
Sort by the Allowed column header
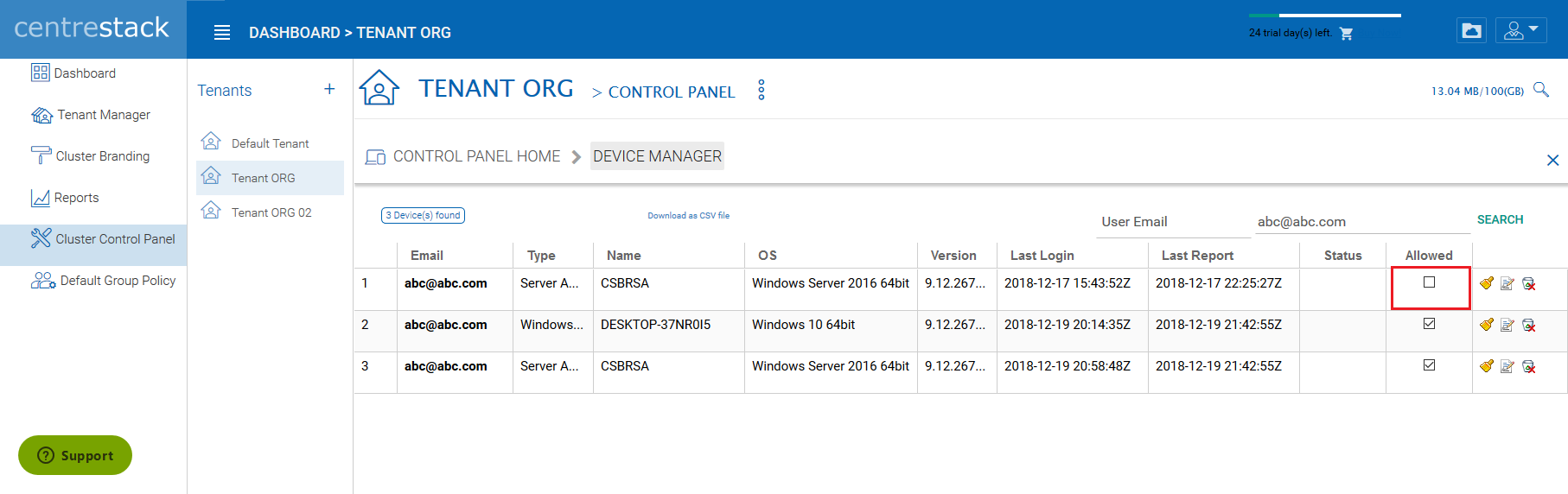[x=1429, y=256]
